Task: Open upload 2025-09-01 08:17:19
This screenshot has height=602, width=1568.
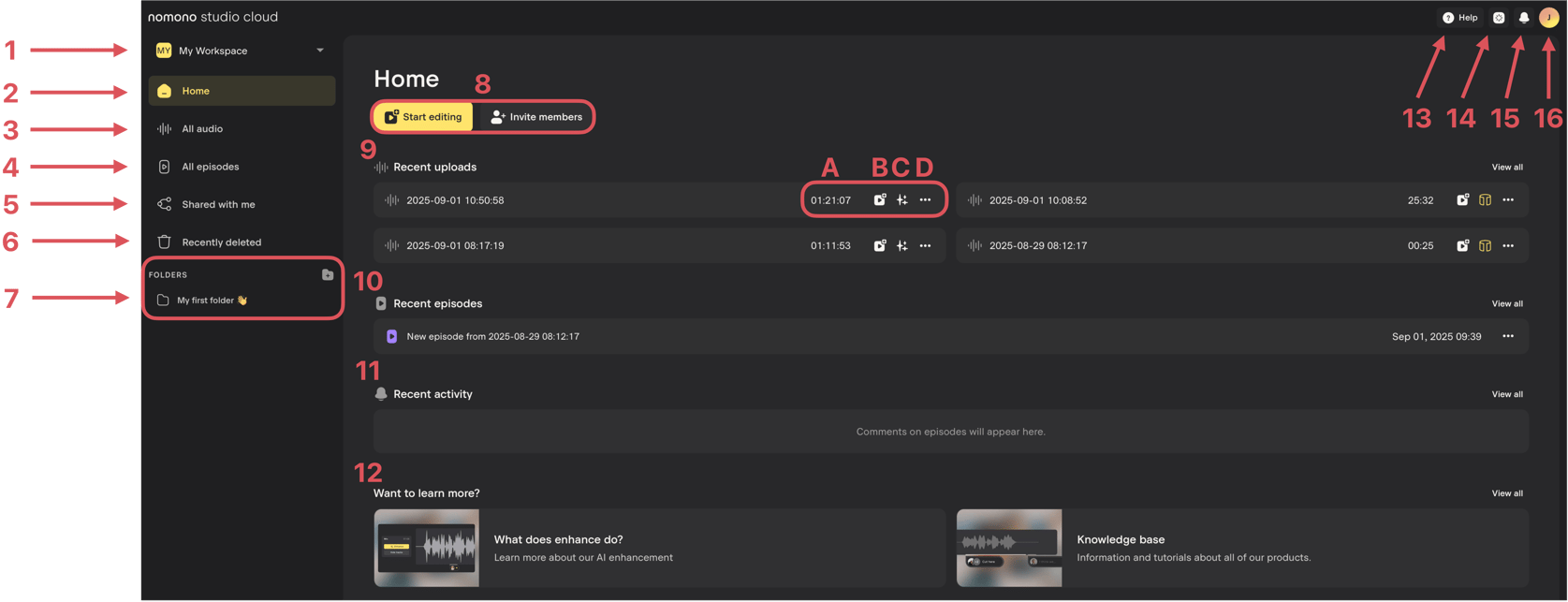Action: 660,246
